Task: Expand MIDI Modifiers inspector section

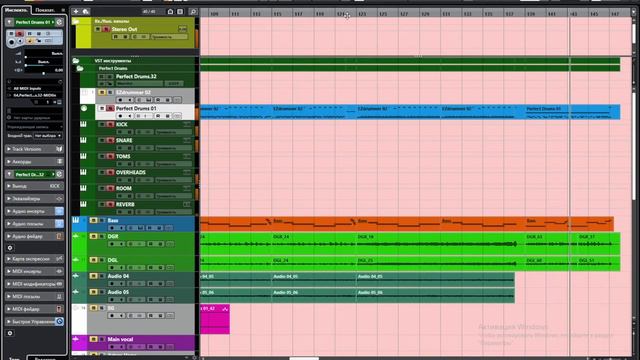Action: click(8, 284)
